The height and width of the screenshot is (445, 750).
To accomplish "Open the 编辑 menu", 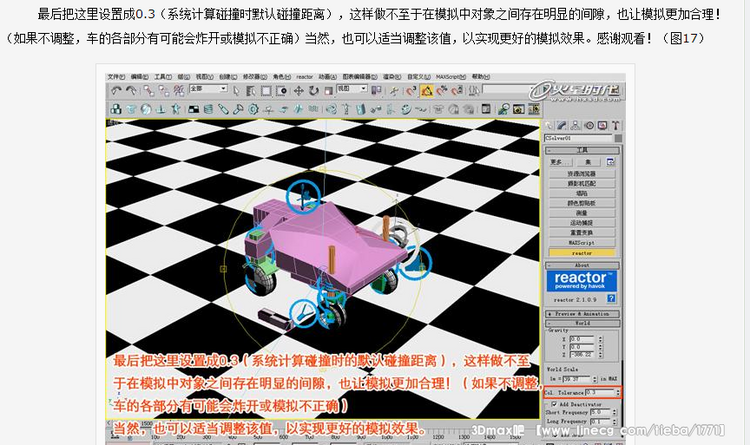I will [139, 77].
